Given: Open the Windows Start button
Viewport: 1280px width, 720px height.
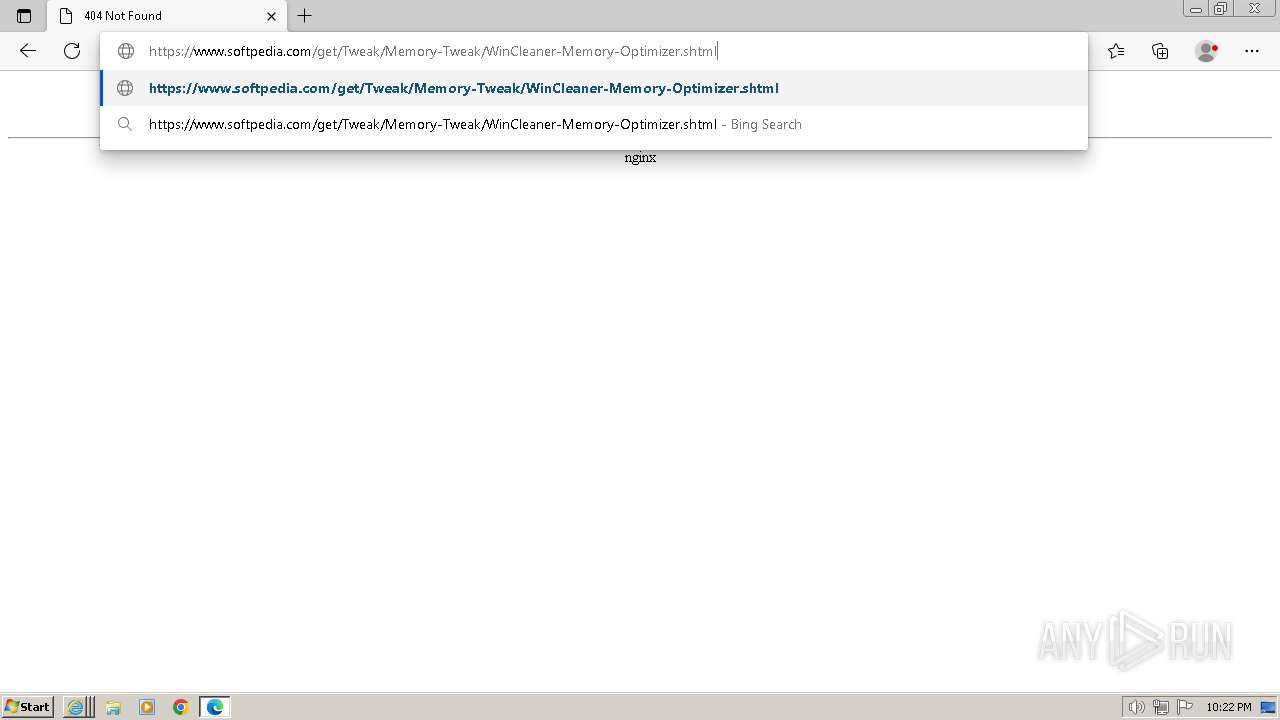Looking at the screenshot, I should point(28,707).
